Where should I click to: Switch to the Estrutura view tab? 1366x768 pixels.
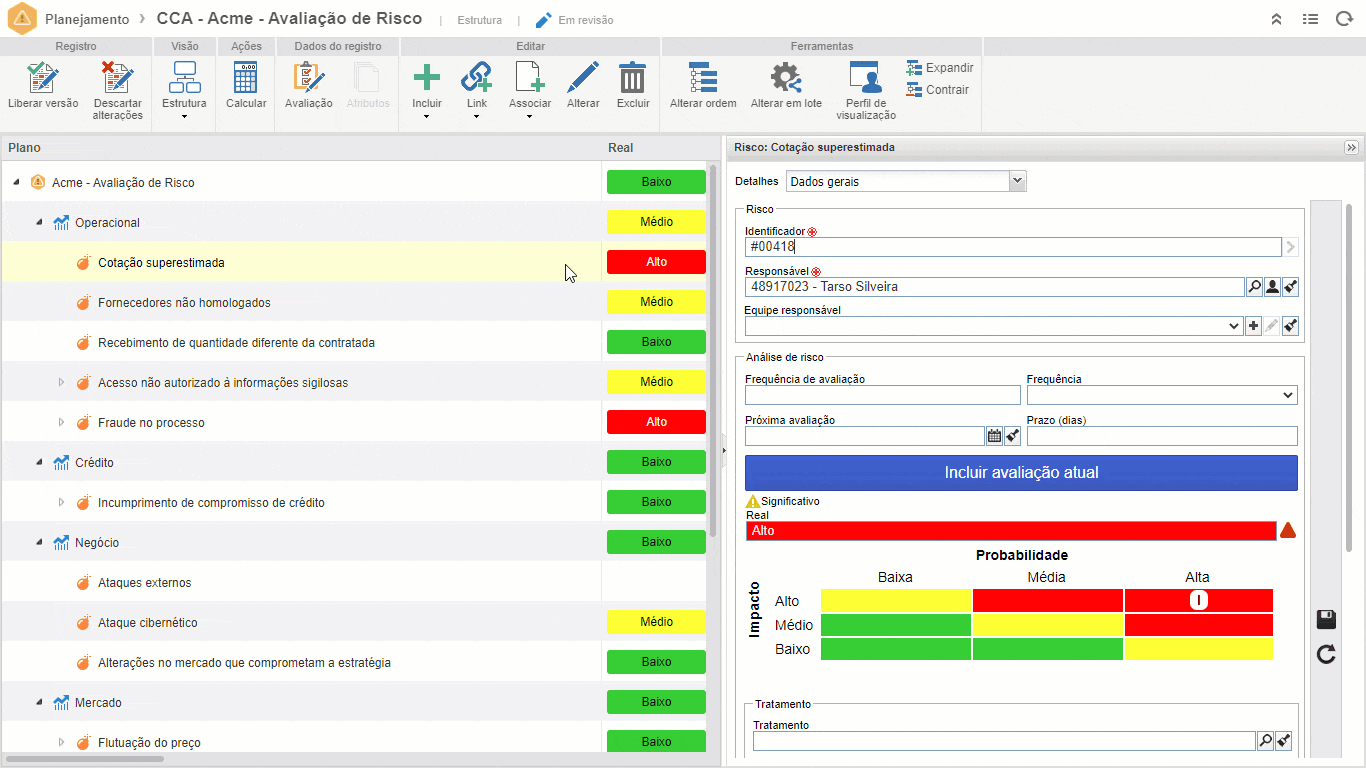tap(479, 20)
